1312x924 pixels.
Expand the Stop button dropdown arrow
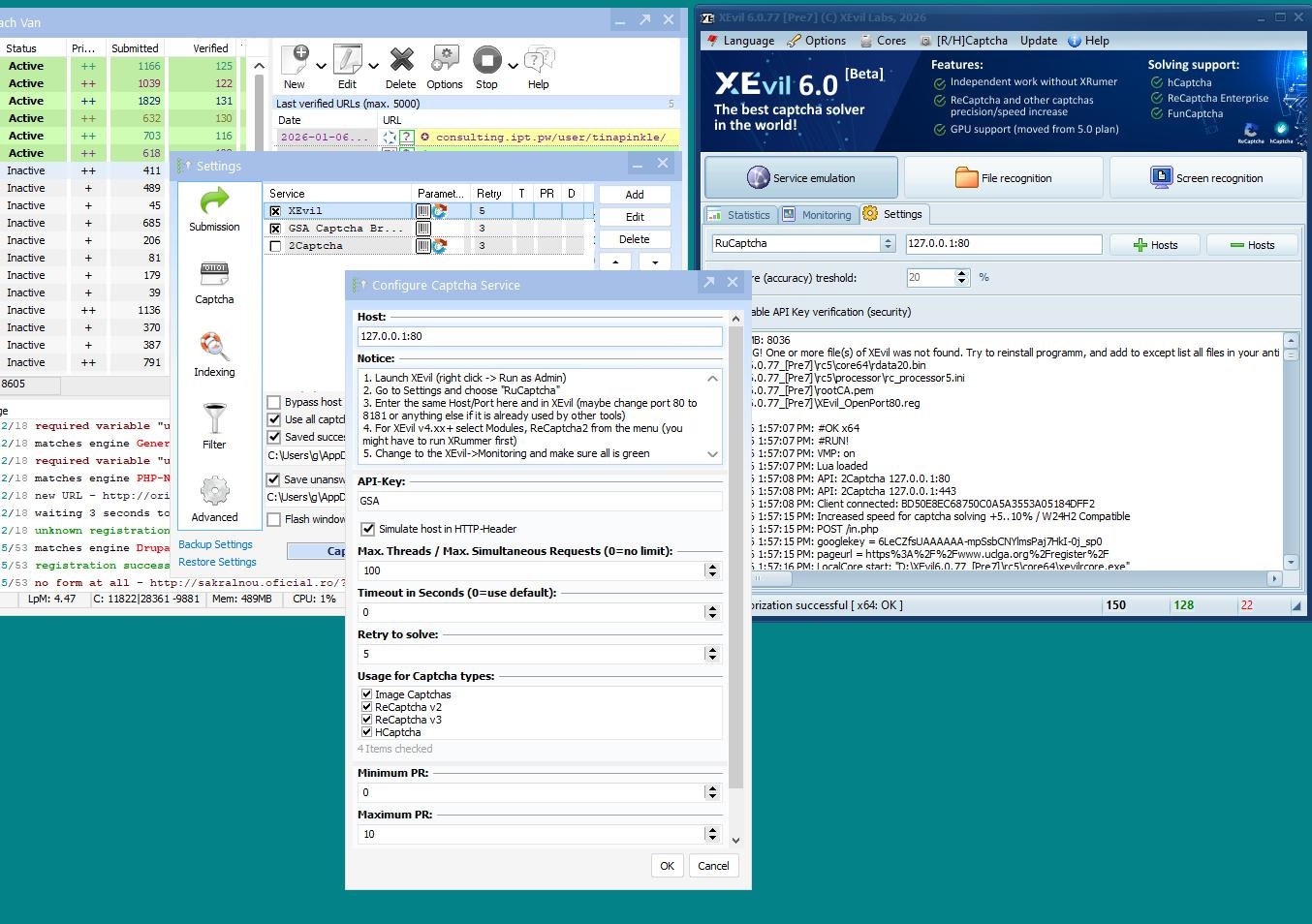(513, 66)
